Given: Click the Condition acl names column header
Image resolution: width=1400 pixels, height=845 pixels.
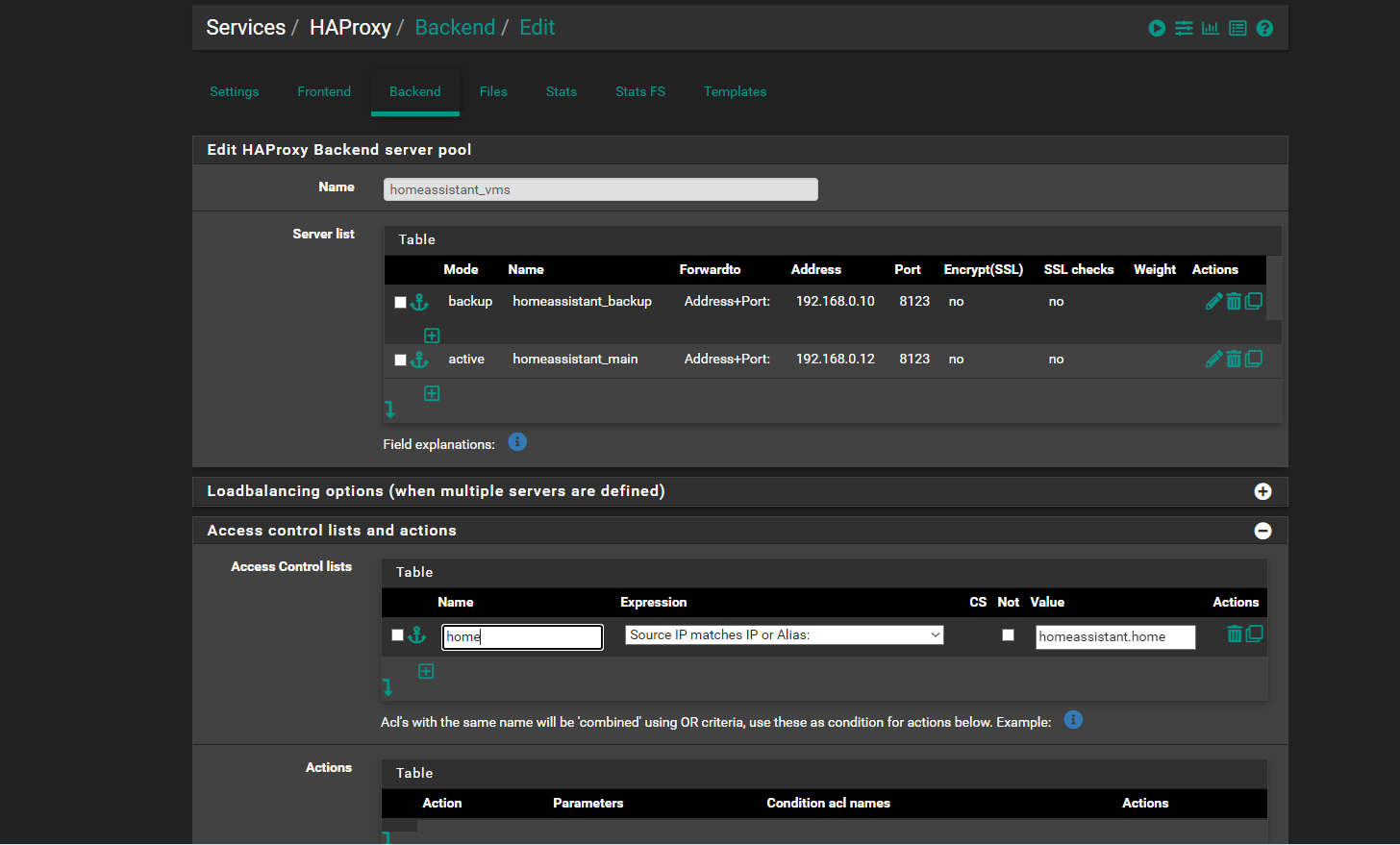Looking at the screenshot, I should (829, 804).
